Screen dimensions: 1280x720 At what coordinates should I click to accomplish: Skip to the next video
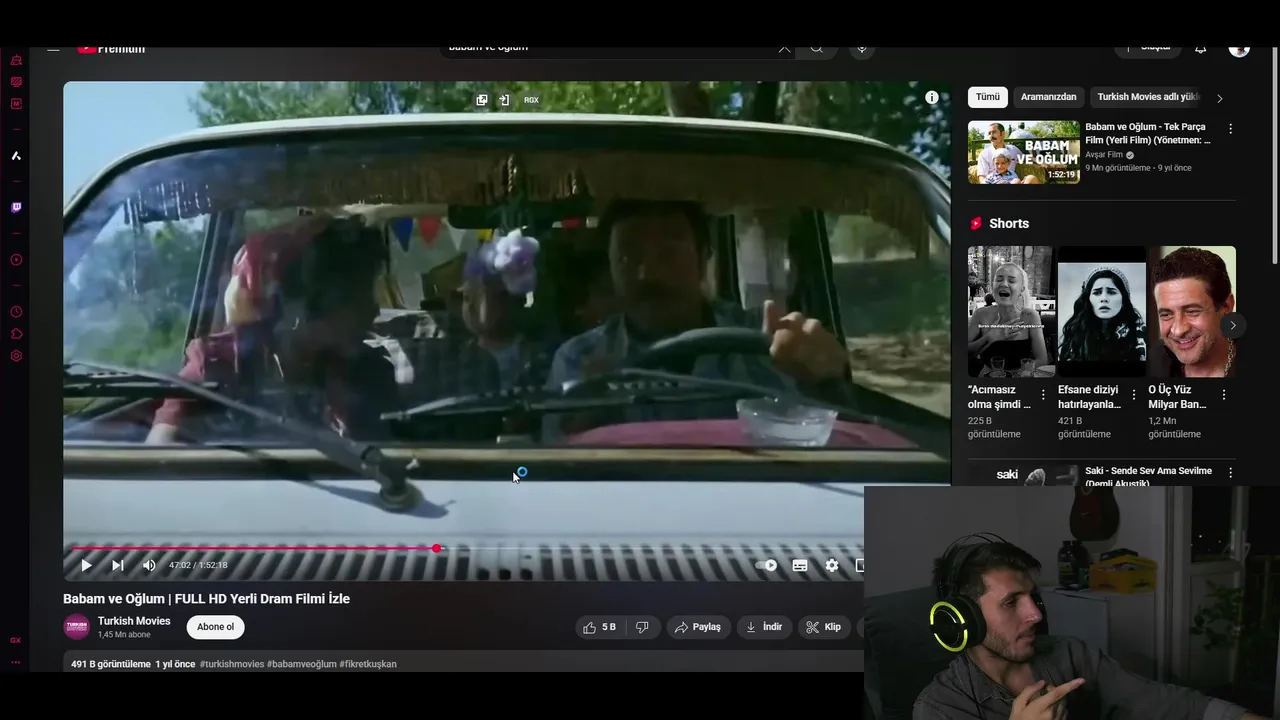click(x=118, y=565)
